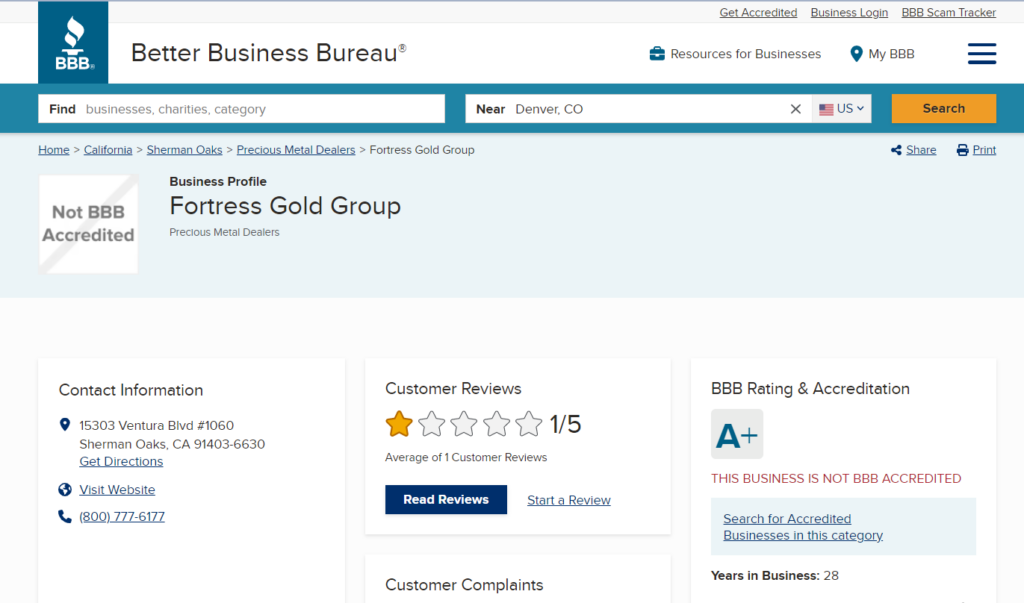
Task: Click Start a Review link
Action: tap(569, 500)
